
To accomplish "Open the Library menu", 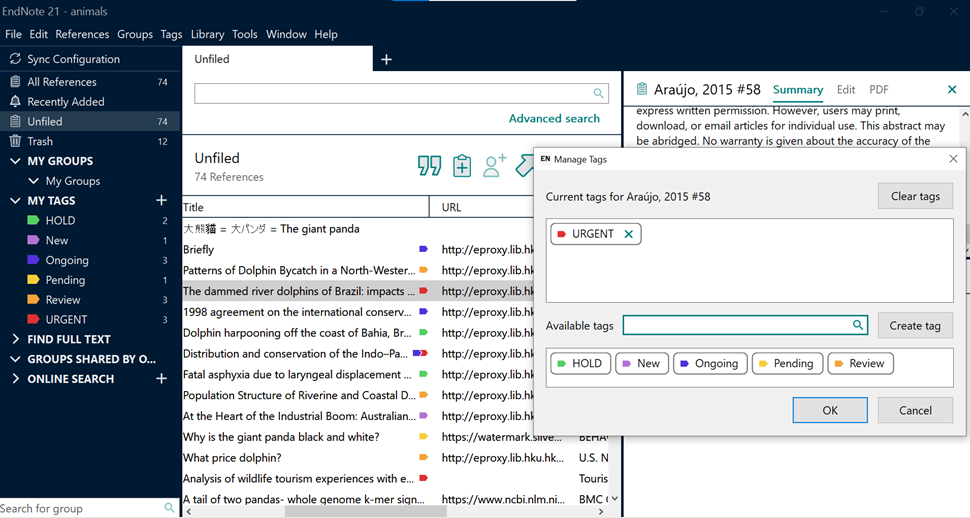I will coord(207,34).
